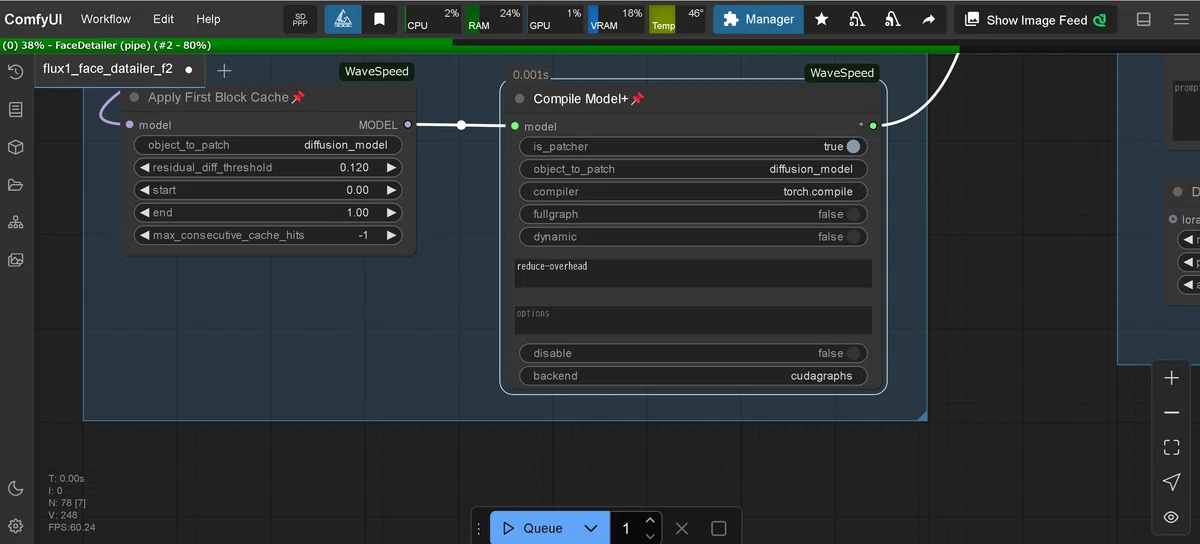Add new workflow tab plus

point(224,70)
